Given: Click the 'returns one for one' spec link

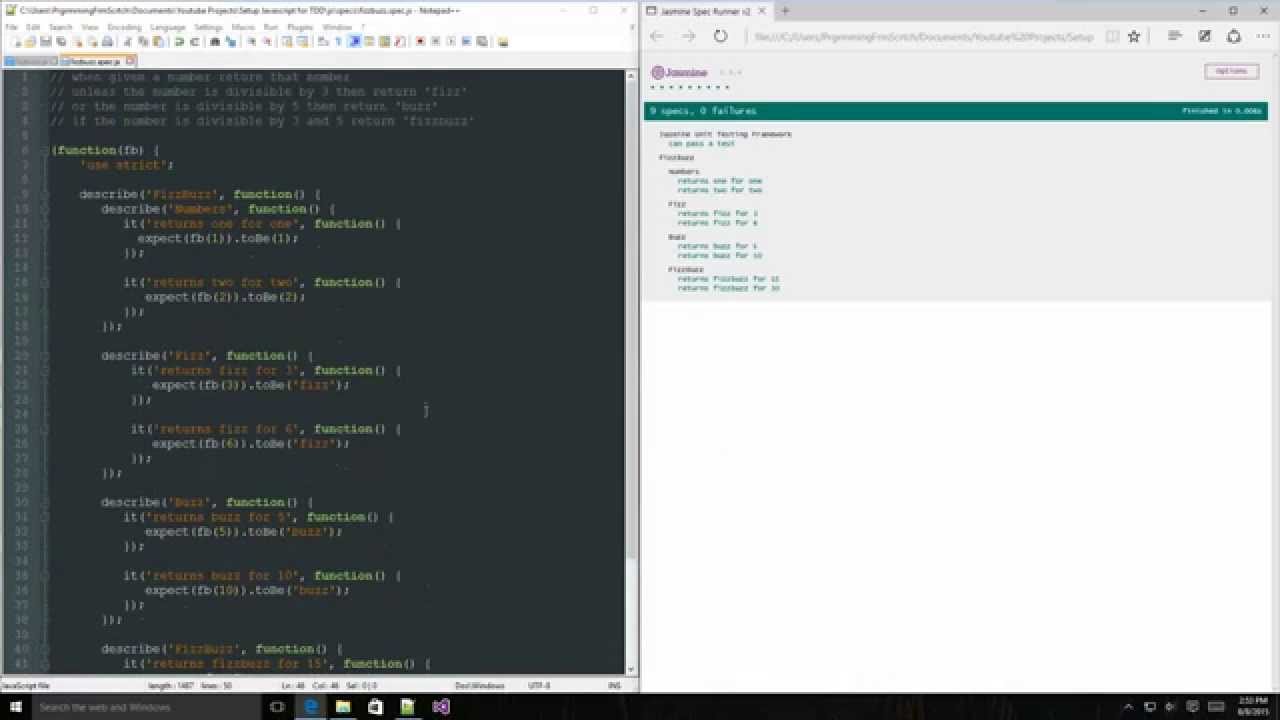Looking at the screenshot, I should click(x=720, y=181).
